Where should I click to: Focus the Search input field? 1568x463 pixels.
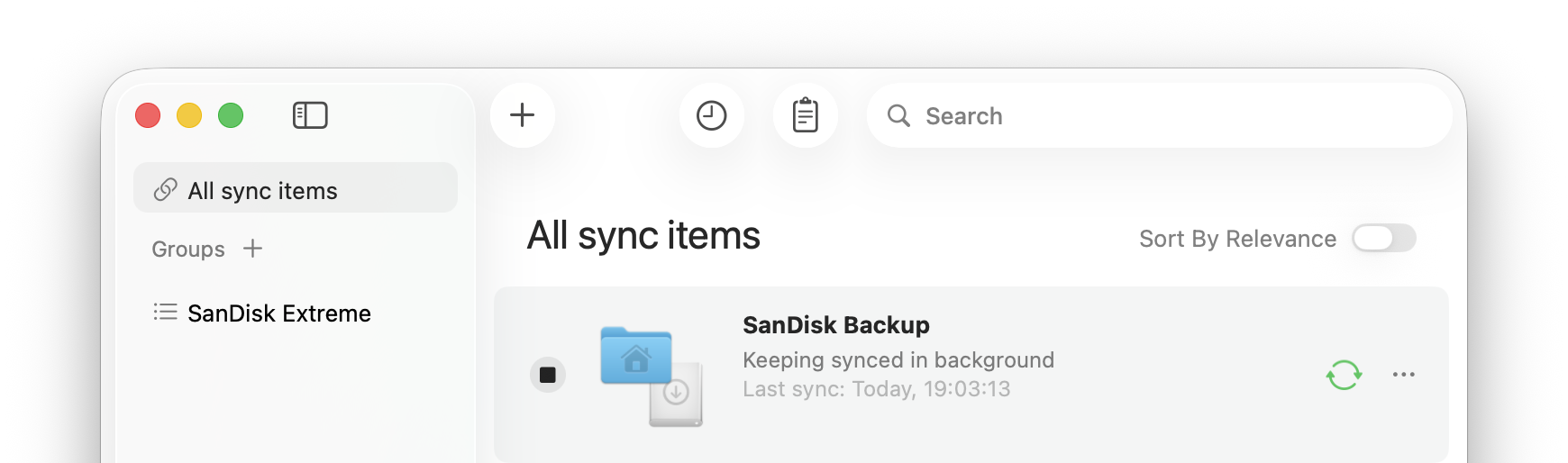pyautogui.click(x=1171, y=116)
